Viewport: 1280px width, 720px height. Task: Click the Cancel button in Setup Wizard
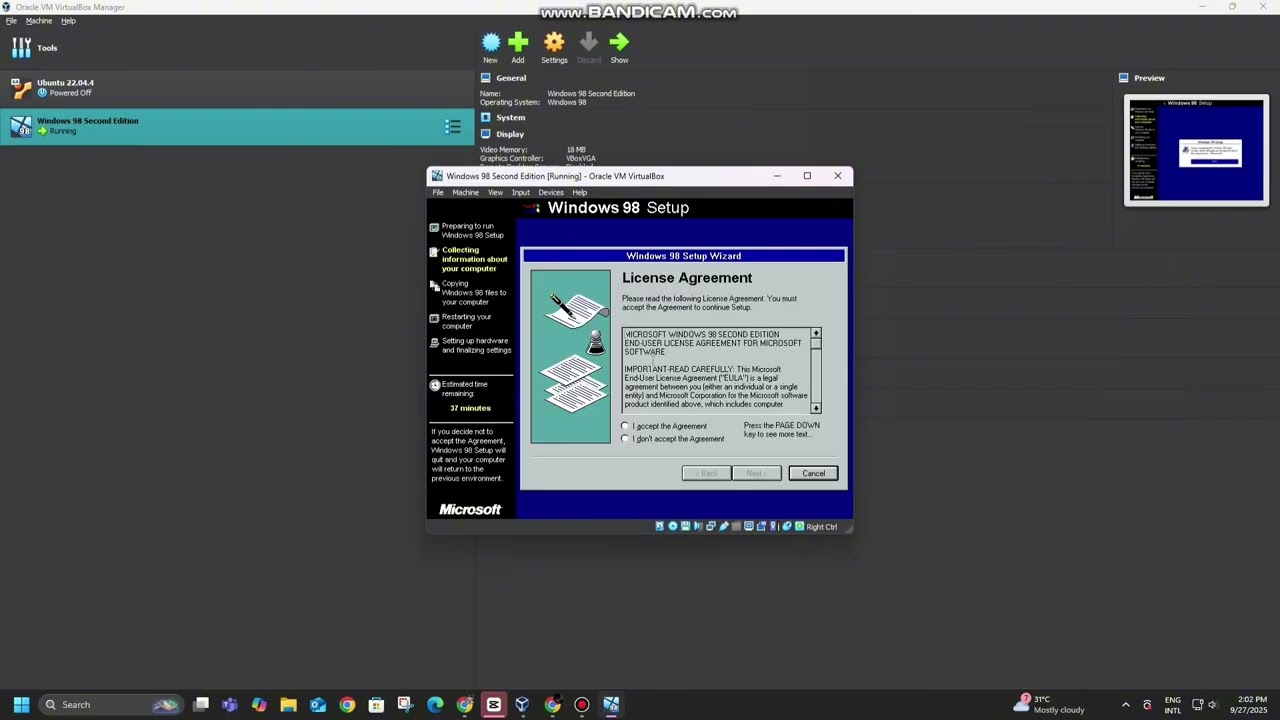point(813,473)
